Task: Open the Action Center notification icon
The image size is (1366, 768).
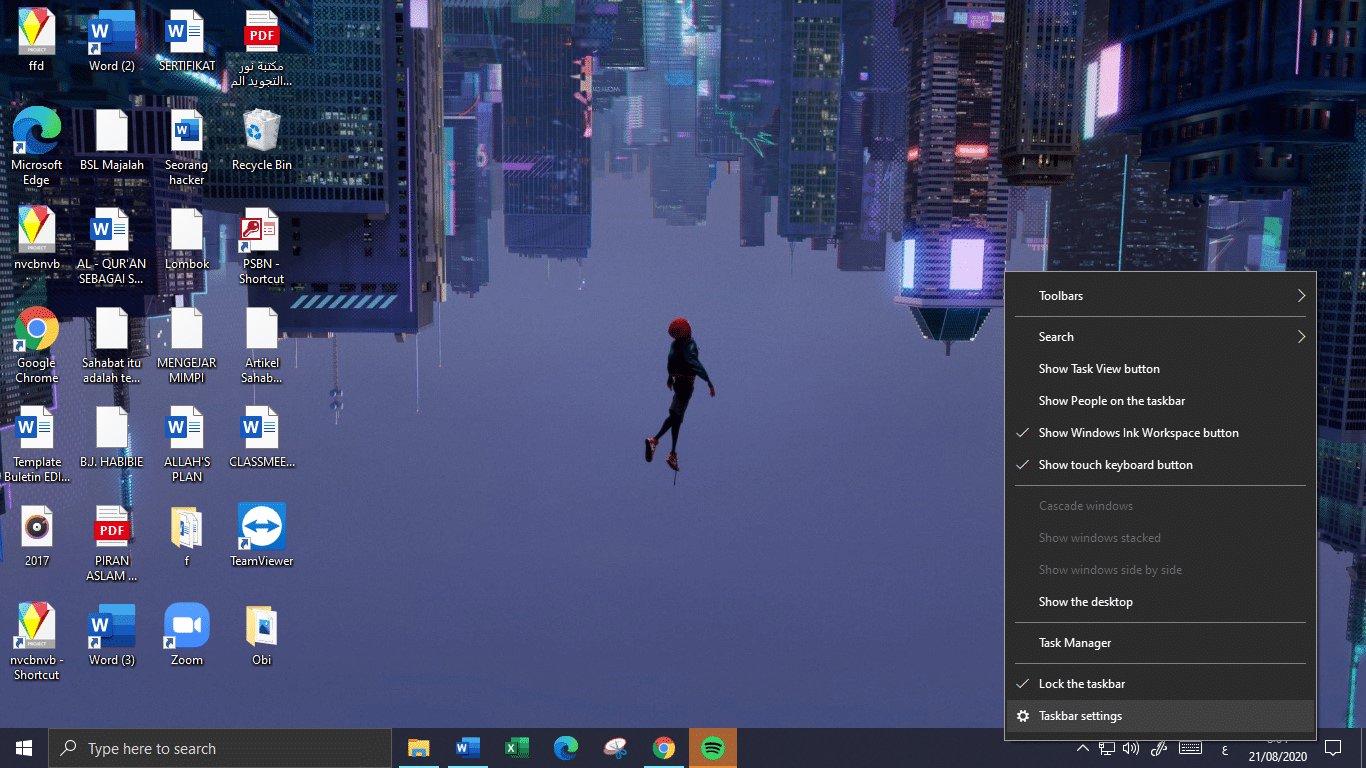Action: 1332,748
